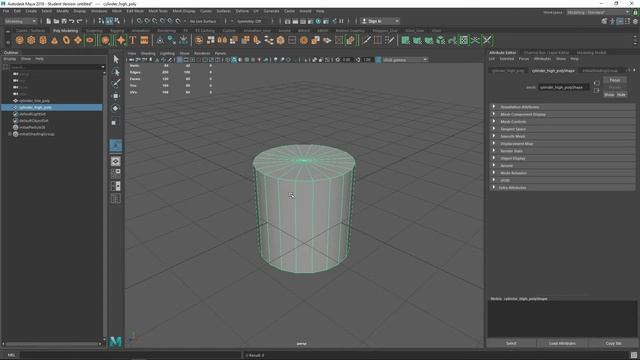This screenshot has width=640, height=360.
Task: Expand the Extra Attributes section
Action: click(x=563, y=188)
